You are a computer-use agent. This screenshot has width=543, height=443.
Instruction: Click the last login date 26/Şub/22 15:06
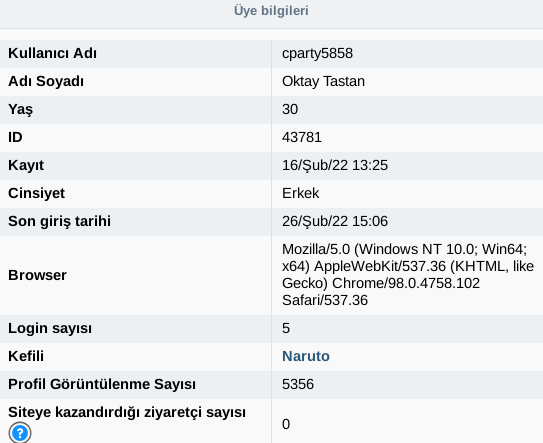(x=335, y=221)
